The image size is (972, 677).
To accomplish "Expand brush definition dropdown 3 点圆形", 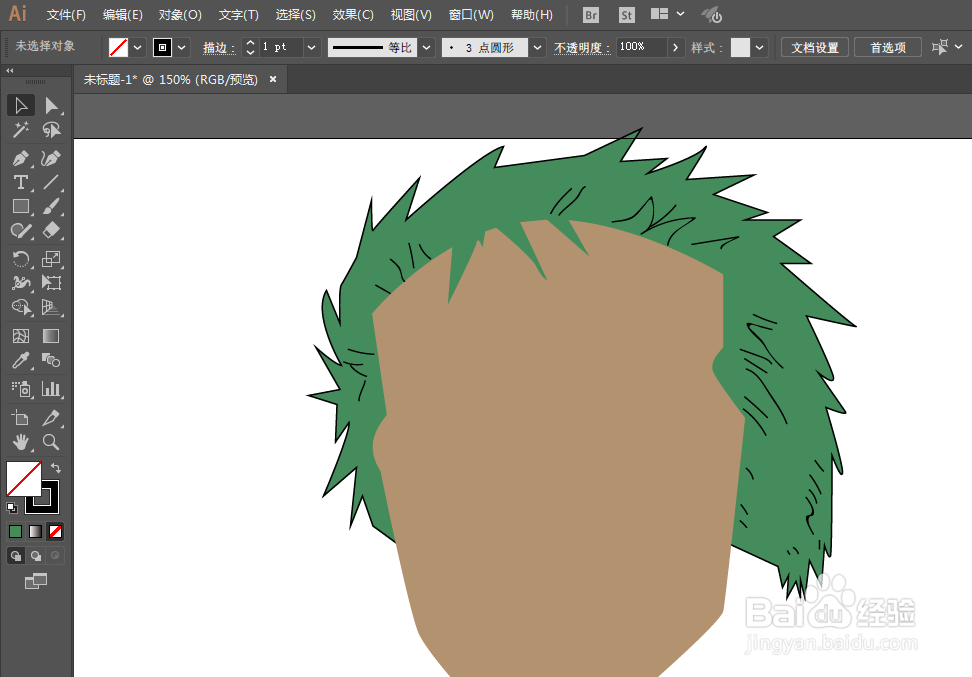I will point(537,47).
